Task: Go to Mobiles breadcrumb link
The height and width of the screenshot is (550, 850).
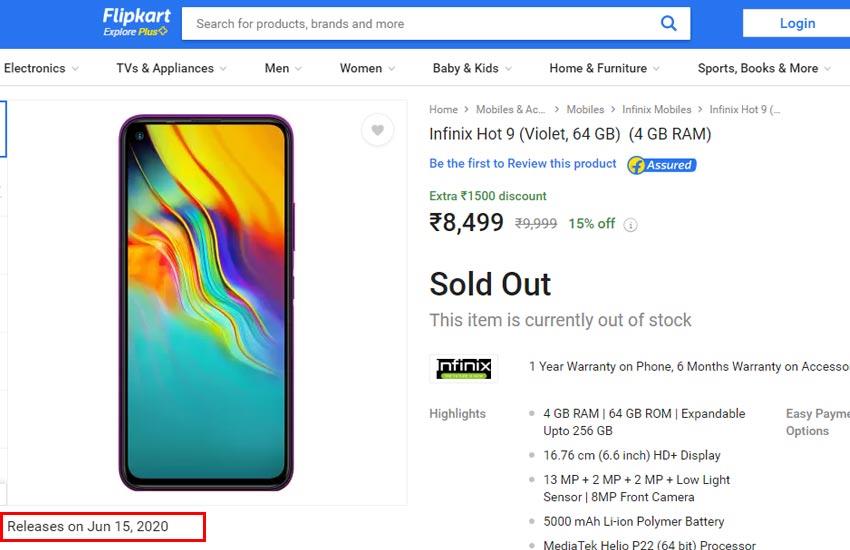Action: pos(585,109)
